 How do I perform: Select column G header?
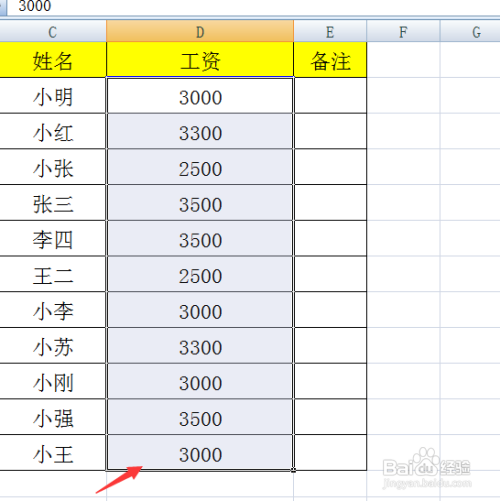(470, 32)
